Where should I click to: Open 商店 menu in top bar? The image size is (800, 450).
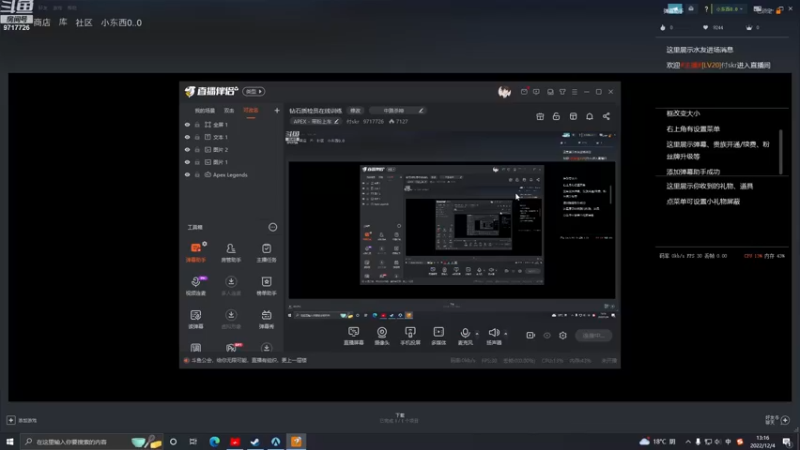(42, 22)
